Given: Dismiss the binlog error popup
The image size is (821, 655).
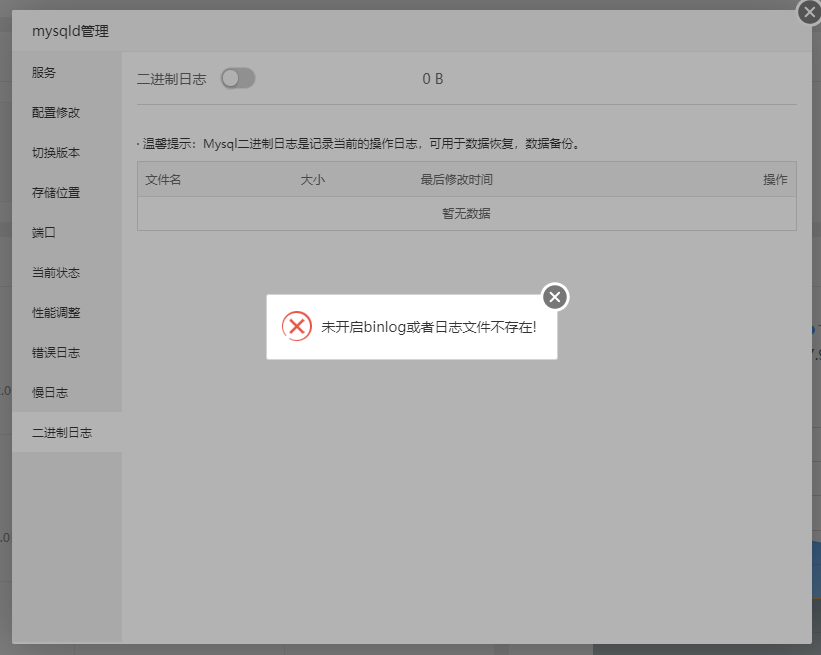Looking at the screenshot, I should point(554,296).
